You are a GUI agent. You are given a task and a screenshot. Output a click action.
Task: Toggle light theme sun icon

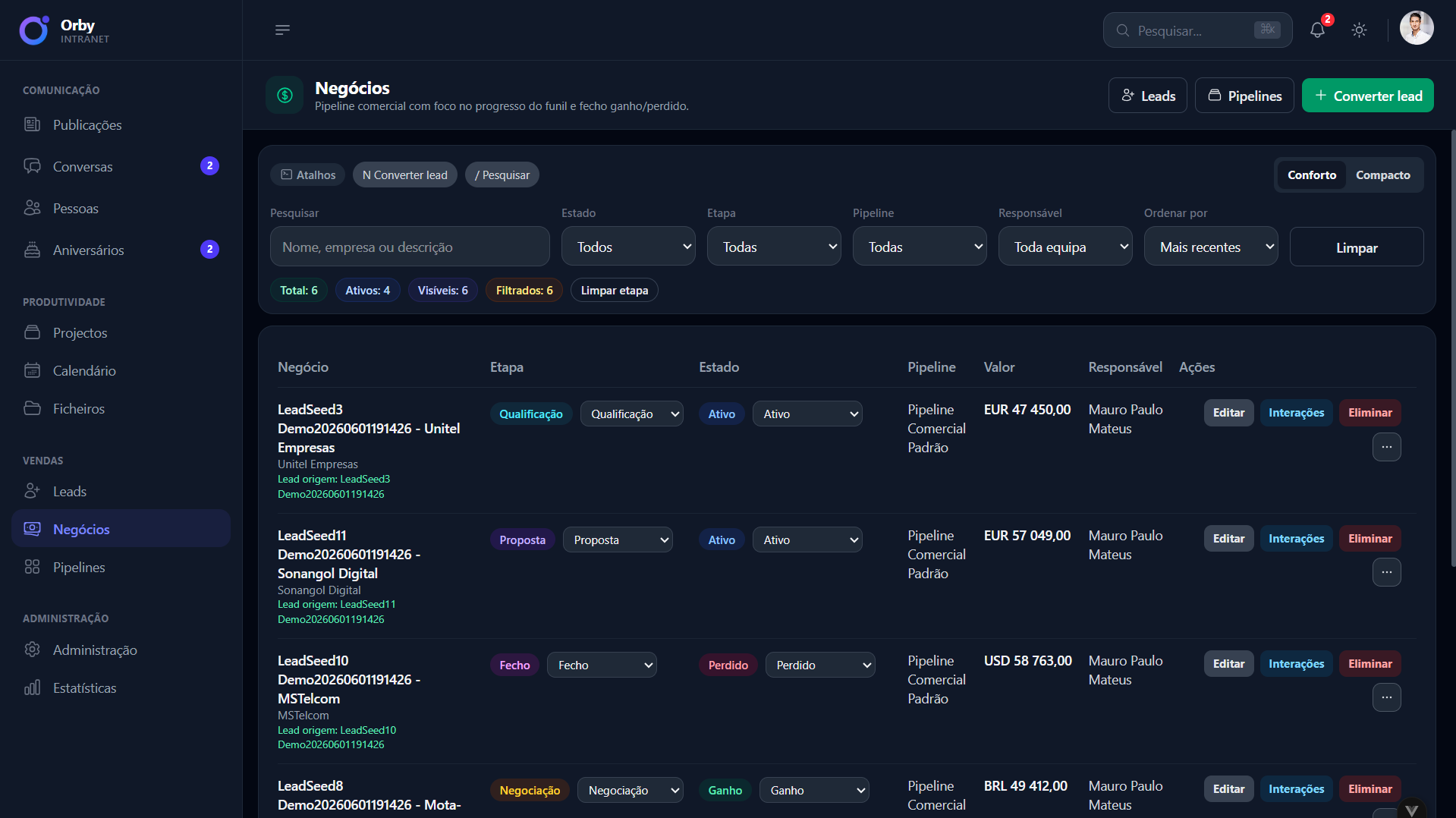click(1359, 30)
